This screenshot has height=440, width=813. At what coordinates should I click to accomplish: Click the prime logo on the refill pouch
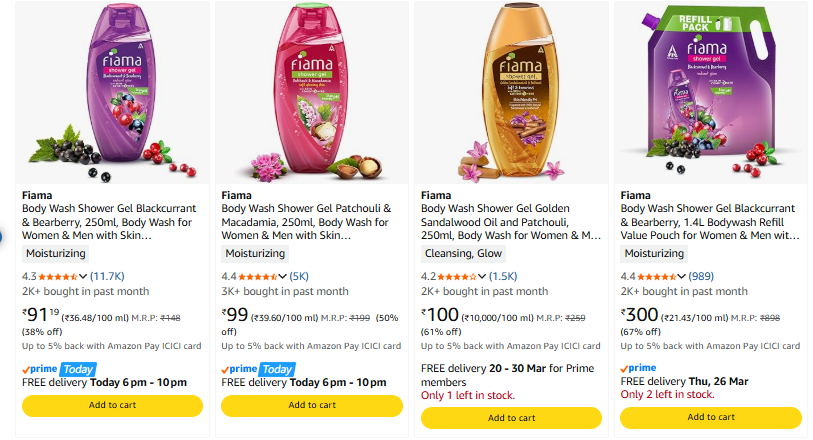[x=639, y=368]
